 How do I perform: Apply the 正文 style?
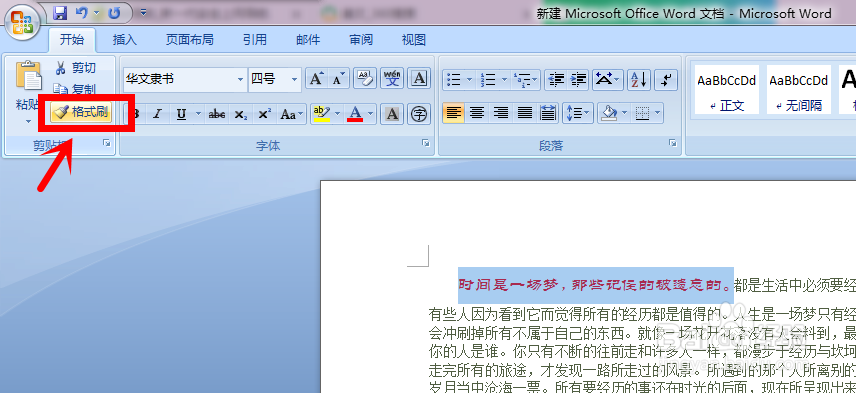[x=727, y=90]
